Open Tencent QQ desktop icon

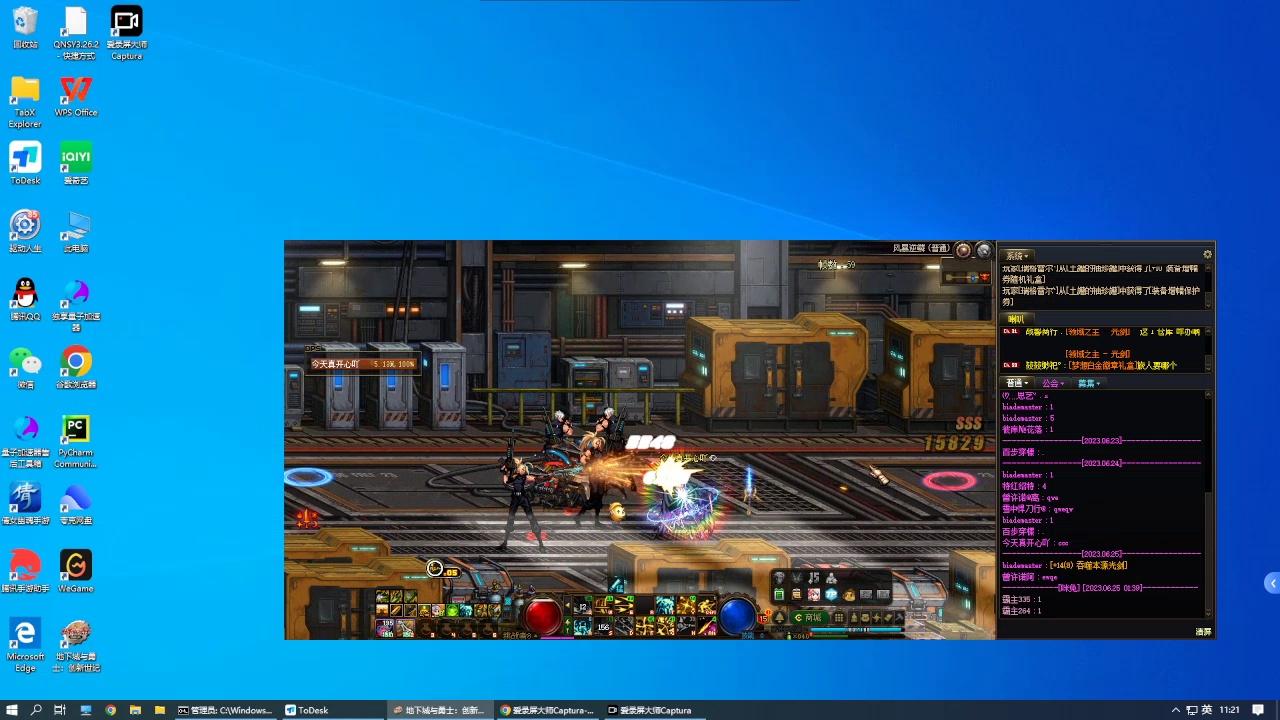point(25,300)
